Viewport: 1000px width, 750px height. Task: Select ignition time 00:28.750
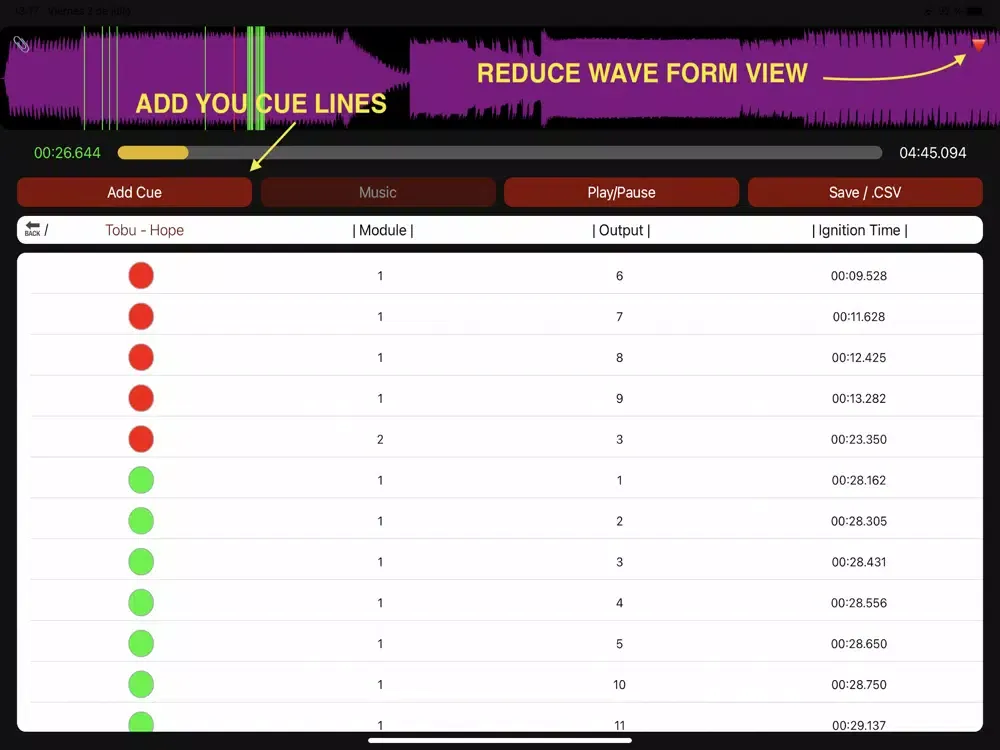pos(858,684)
